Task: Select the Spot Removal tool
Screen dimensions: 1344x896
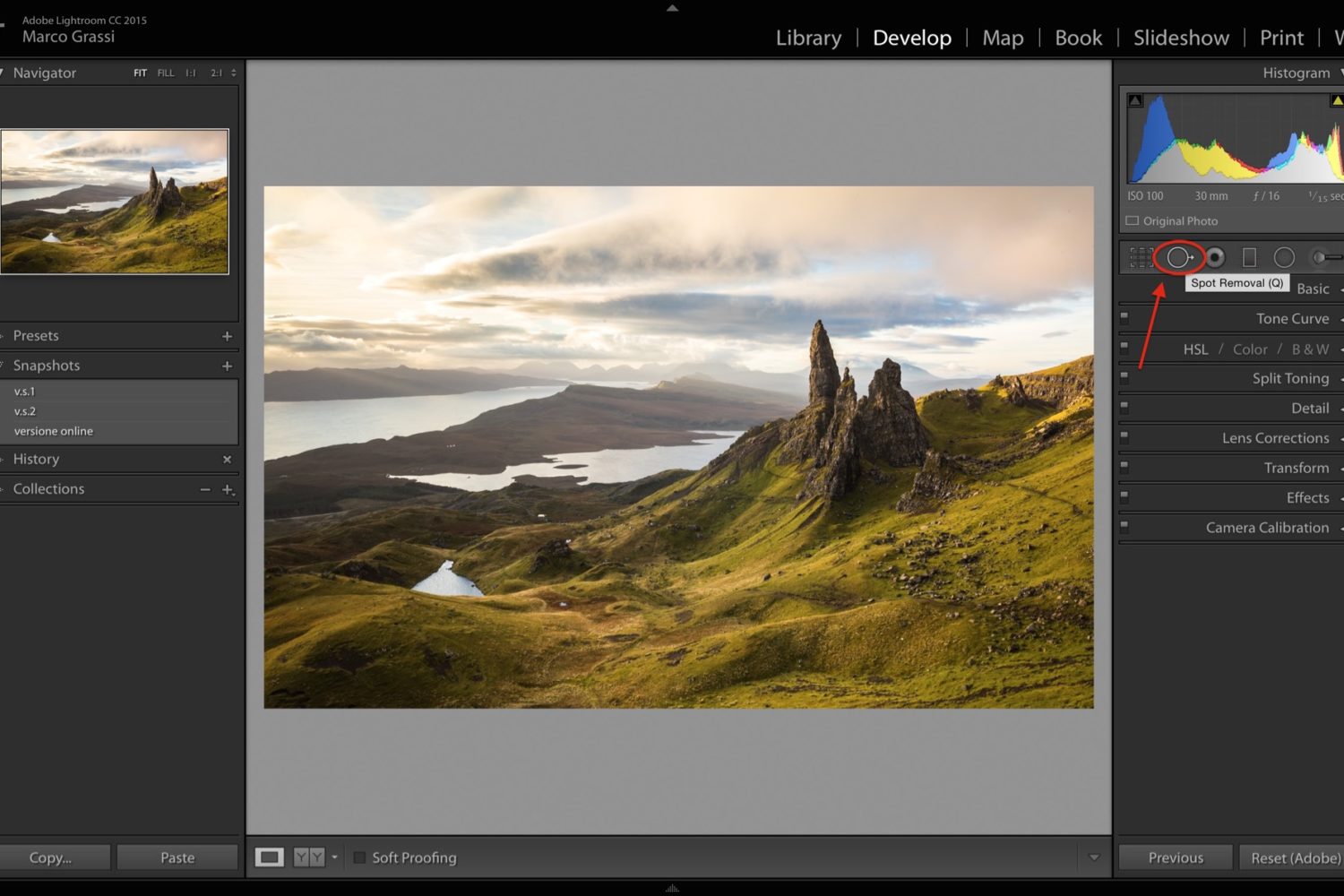Action: (1179, 257)
